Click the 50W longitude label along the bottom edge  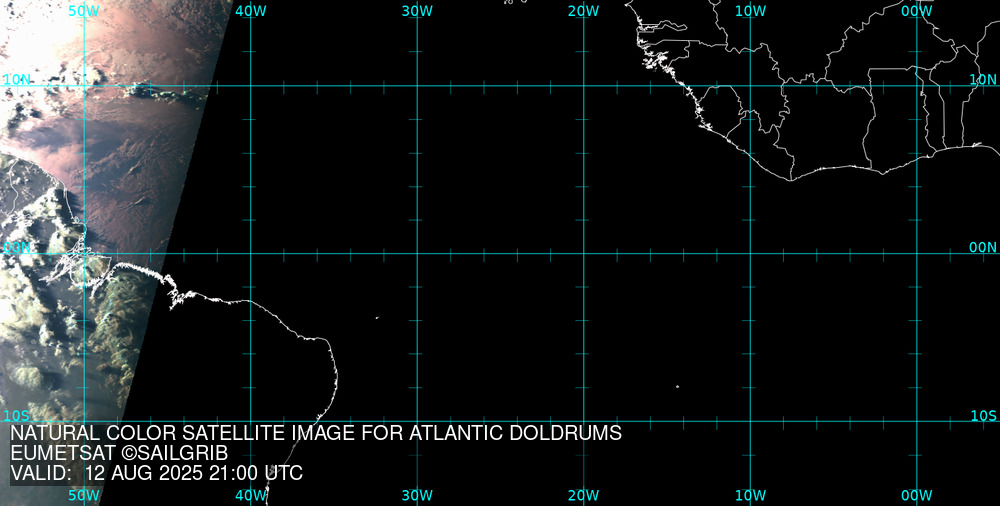point(84,495)
